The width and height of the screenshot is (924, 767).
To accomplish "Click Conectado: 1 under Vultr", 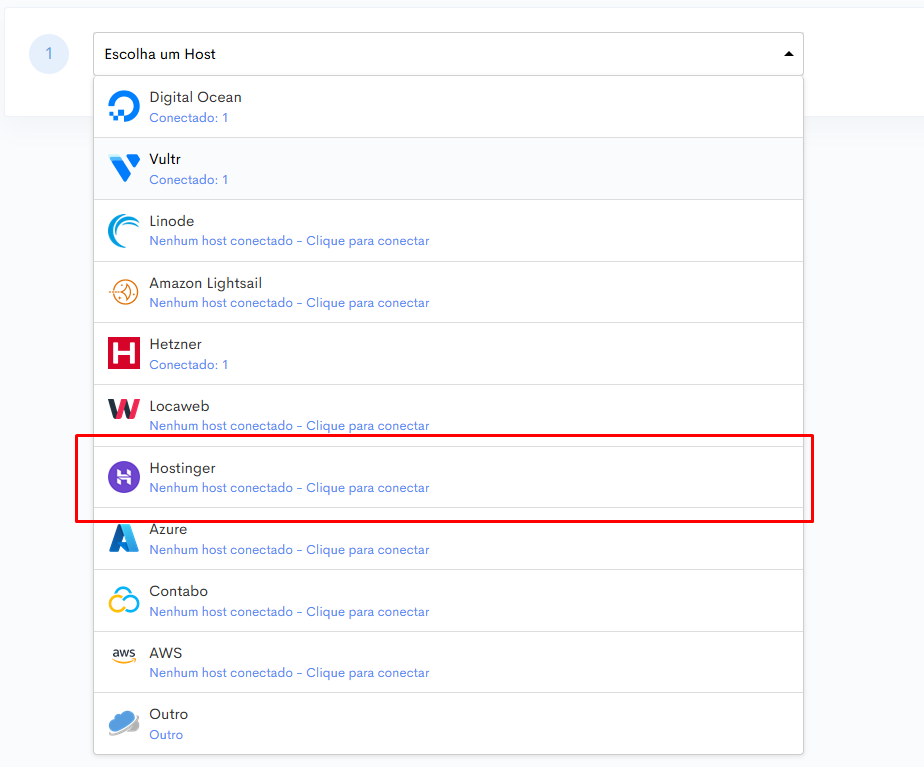I will click(x=189, y=180).
